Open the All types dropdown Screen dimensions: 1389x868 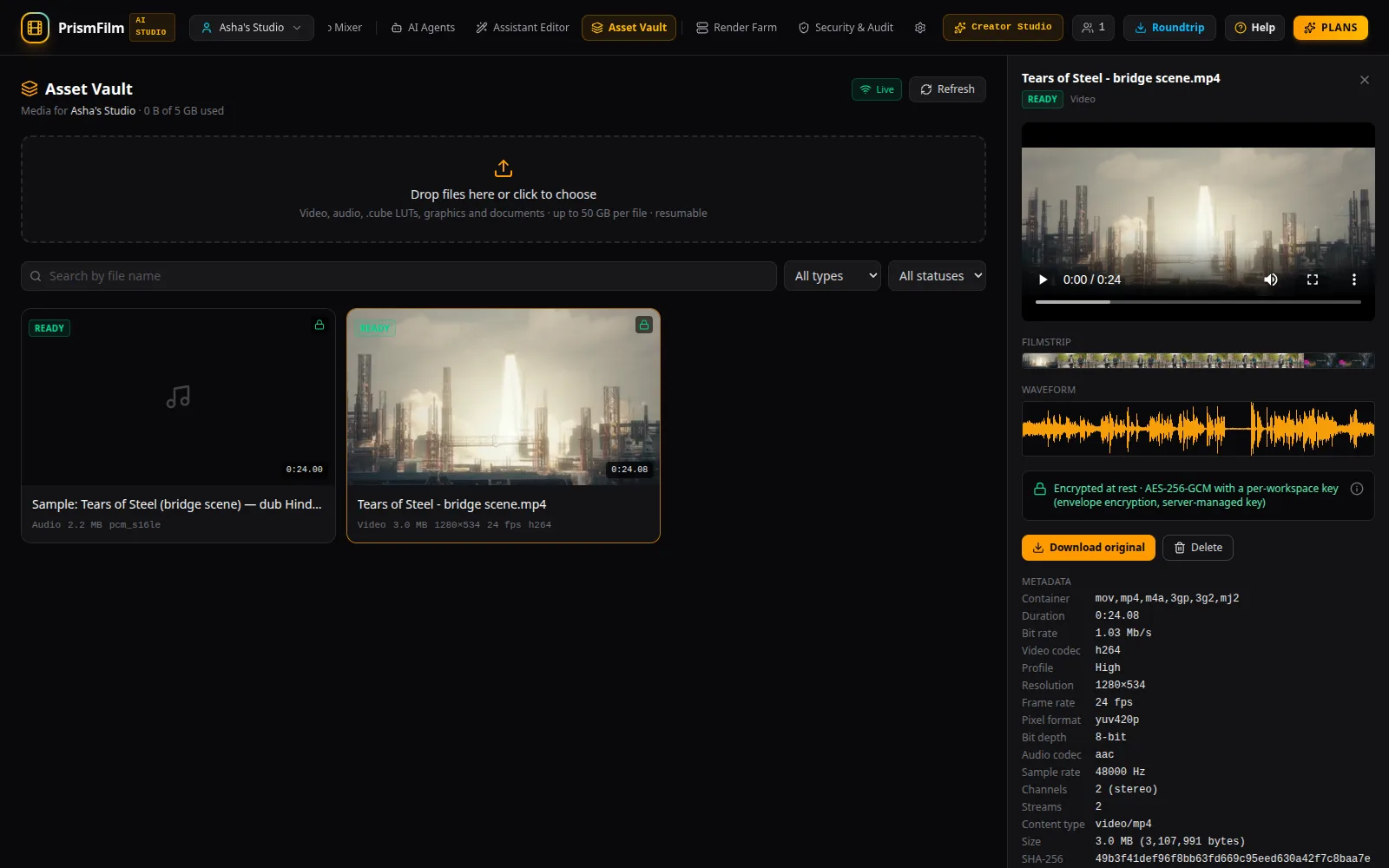pyautogui.click(x=832, y=276)
